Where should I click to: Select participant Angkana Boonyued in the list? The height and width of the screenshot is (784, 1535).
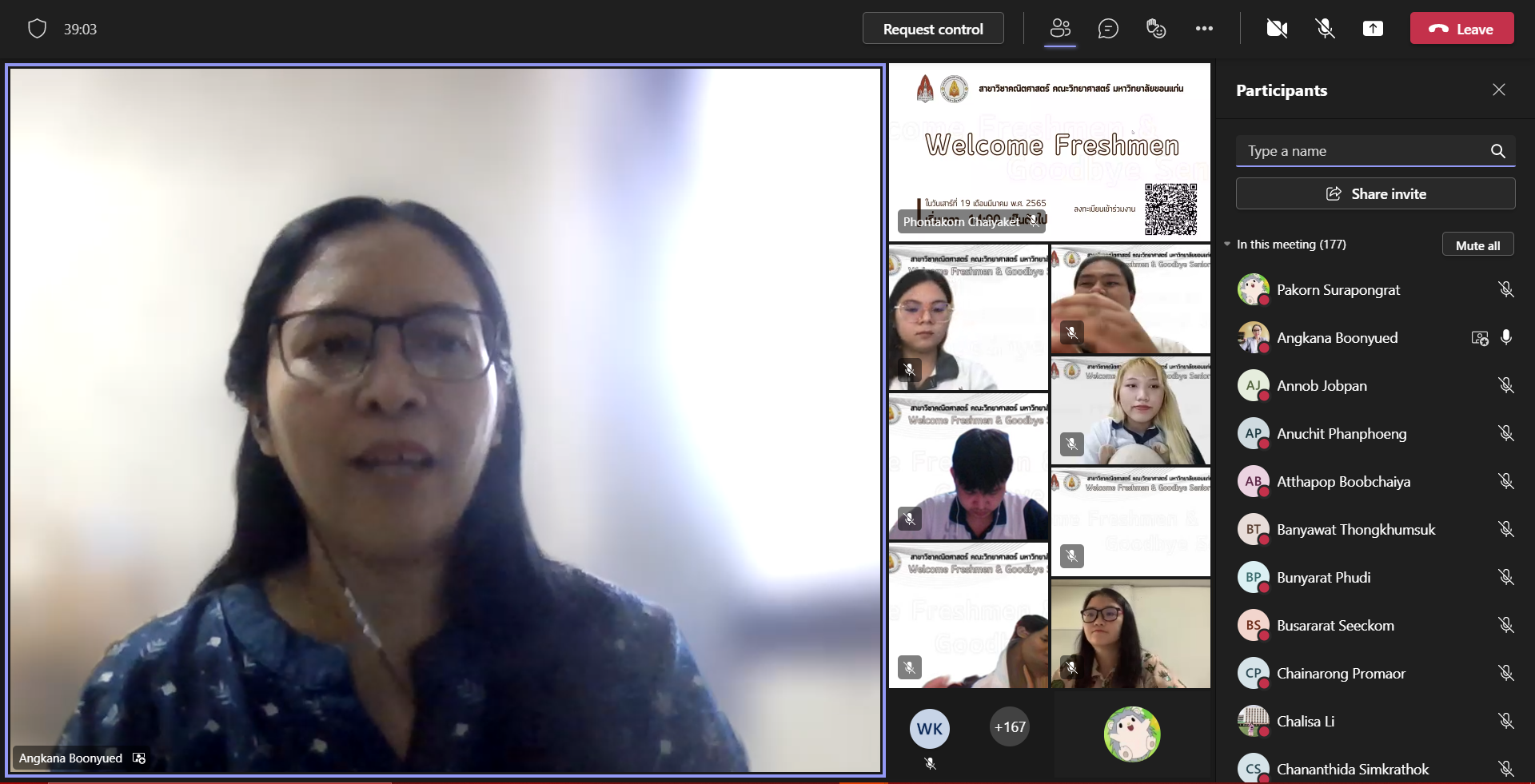pos(1375,337)
